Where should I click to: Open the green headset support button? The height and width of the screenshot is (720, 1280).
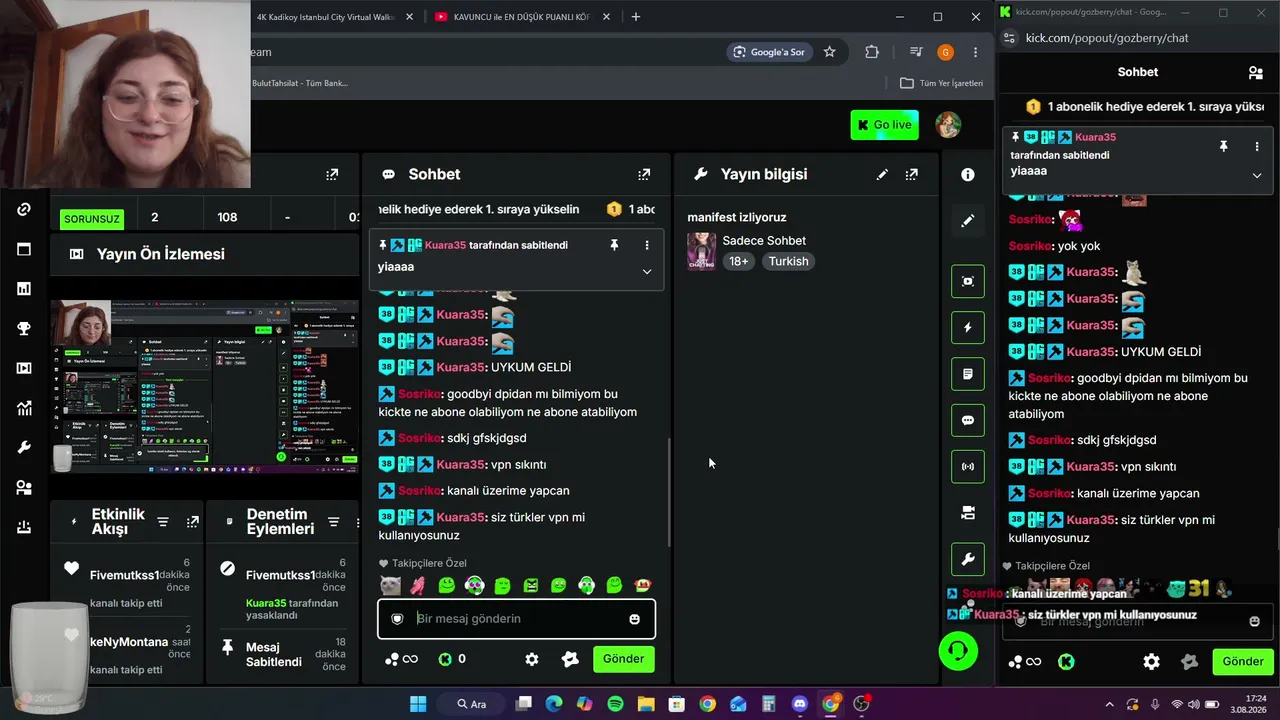[x=958, y=652]
